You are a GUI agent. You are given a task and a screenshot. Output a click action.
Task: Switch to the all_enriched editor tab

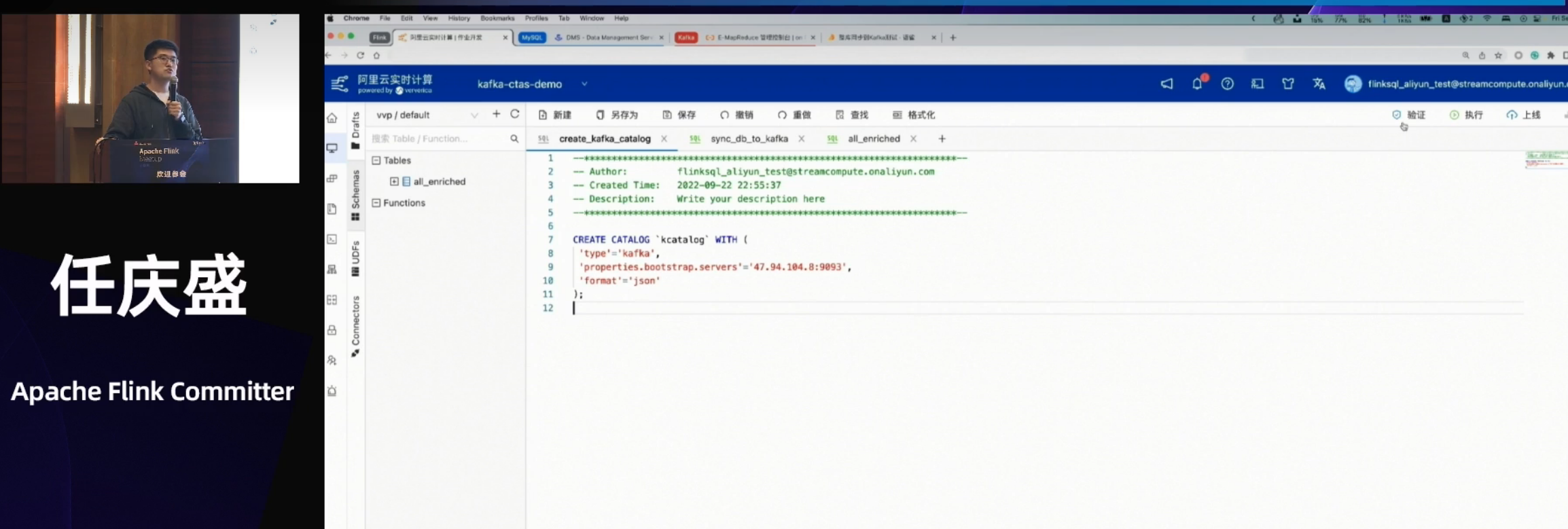874,139
